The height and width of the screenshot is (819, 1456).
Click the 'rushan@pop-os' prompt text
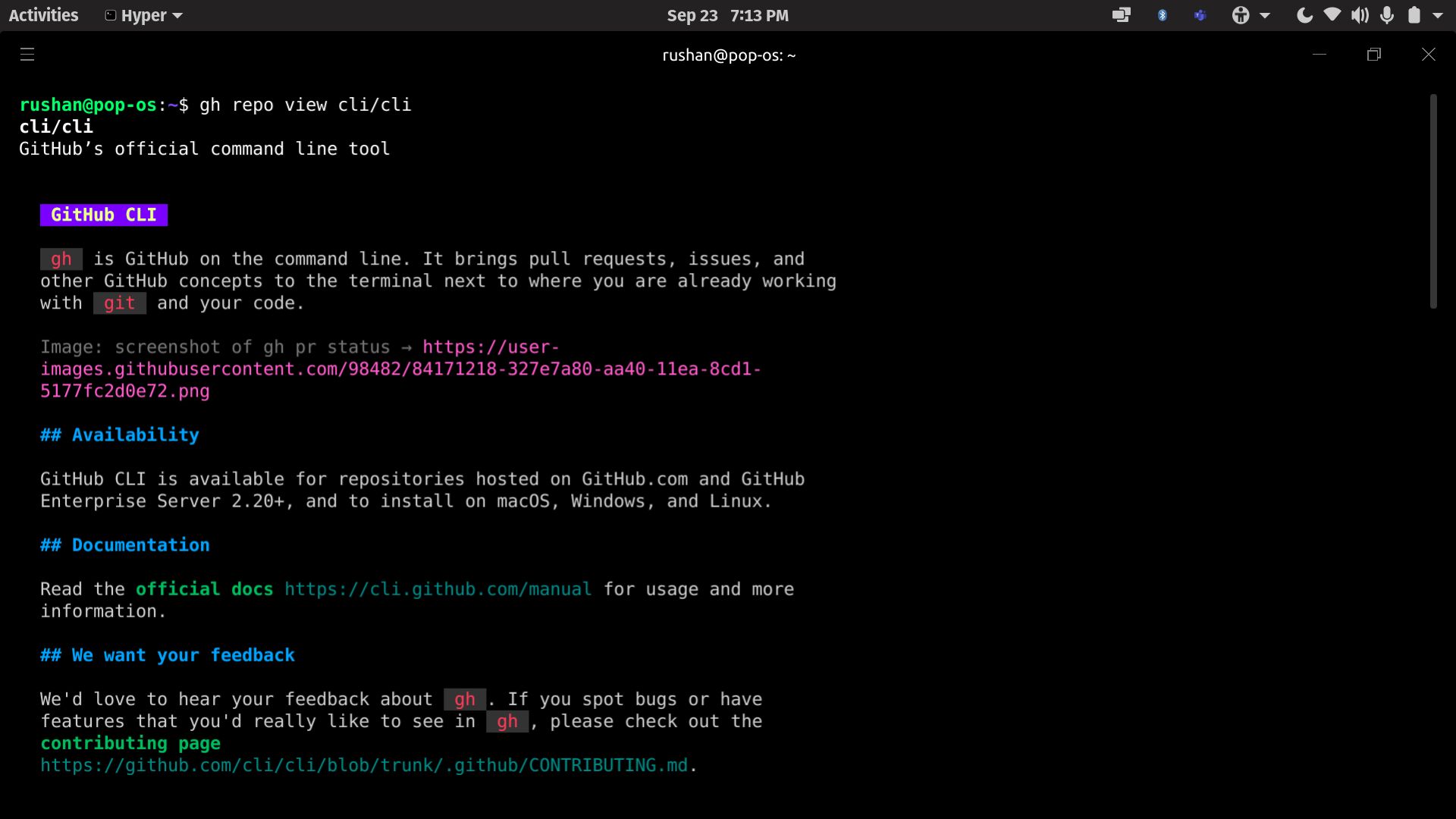tap(88, 105)
